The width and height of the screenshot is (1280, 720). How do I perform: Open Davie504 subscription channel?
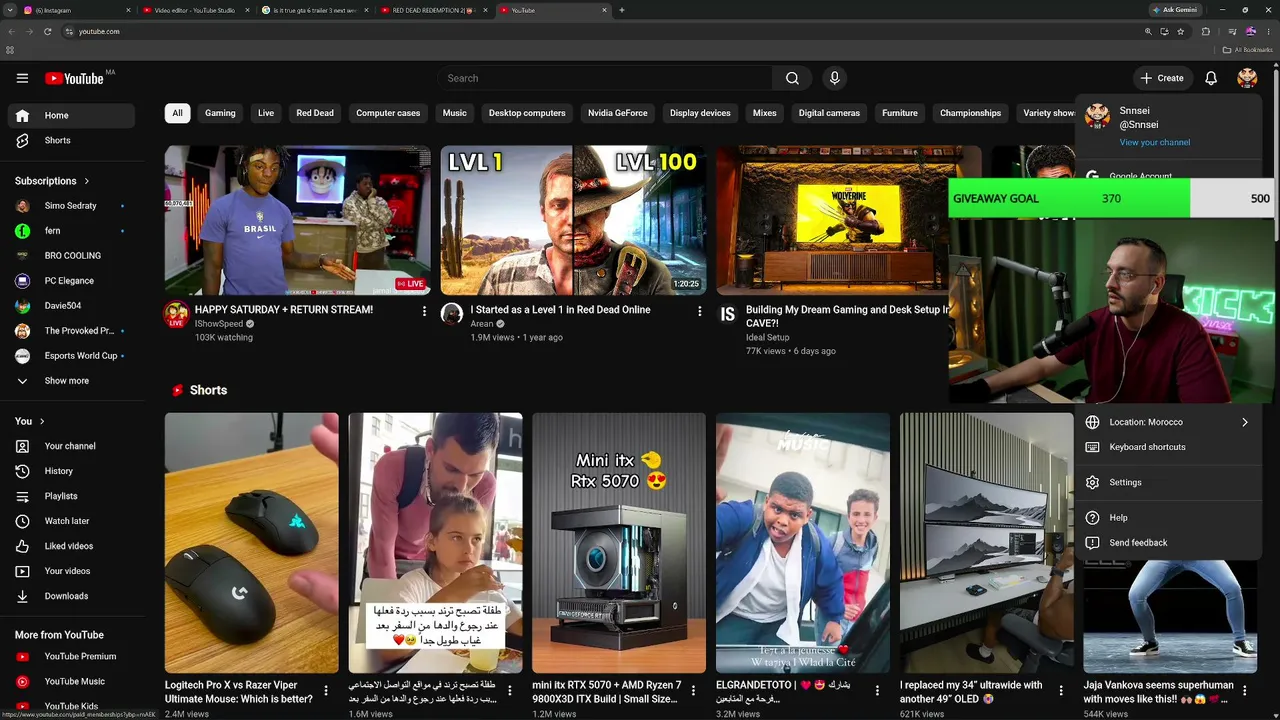[x=70, y=306]
